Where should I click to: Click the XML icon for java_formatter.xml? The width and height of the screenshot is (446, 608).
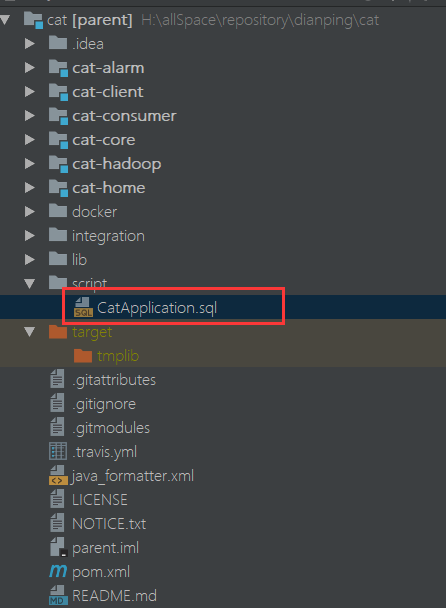[58, 475]
